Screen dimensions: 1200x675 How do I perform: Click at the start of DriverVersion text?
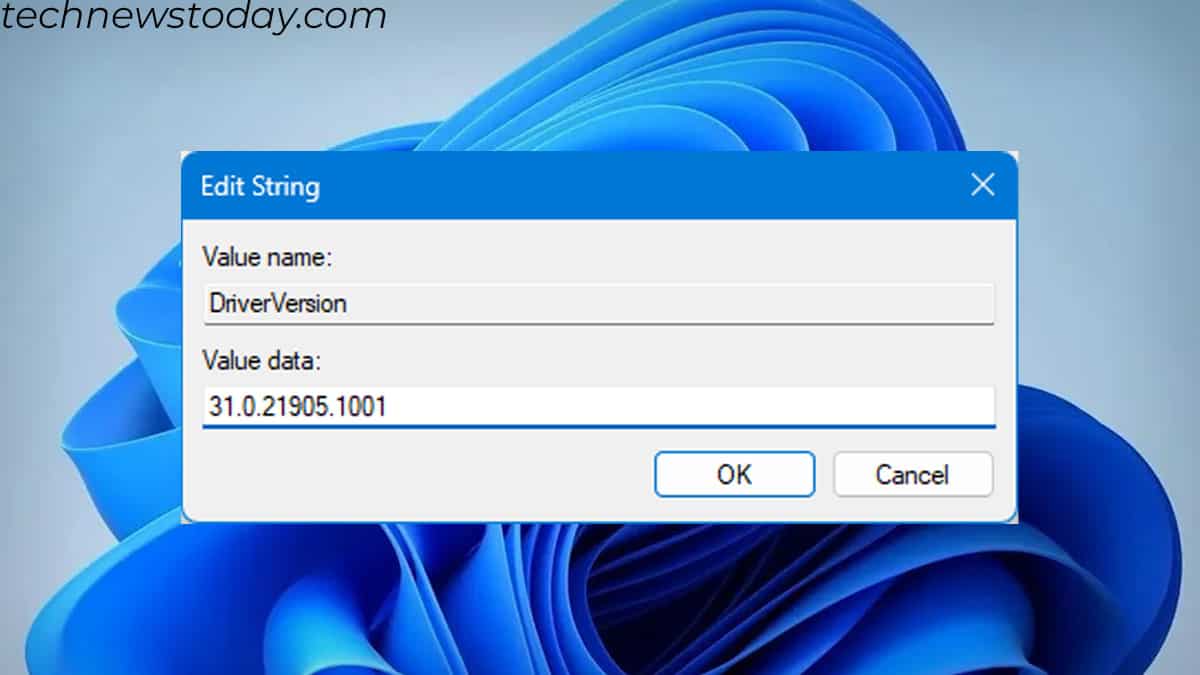click(x=213, y=303)
